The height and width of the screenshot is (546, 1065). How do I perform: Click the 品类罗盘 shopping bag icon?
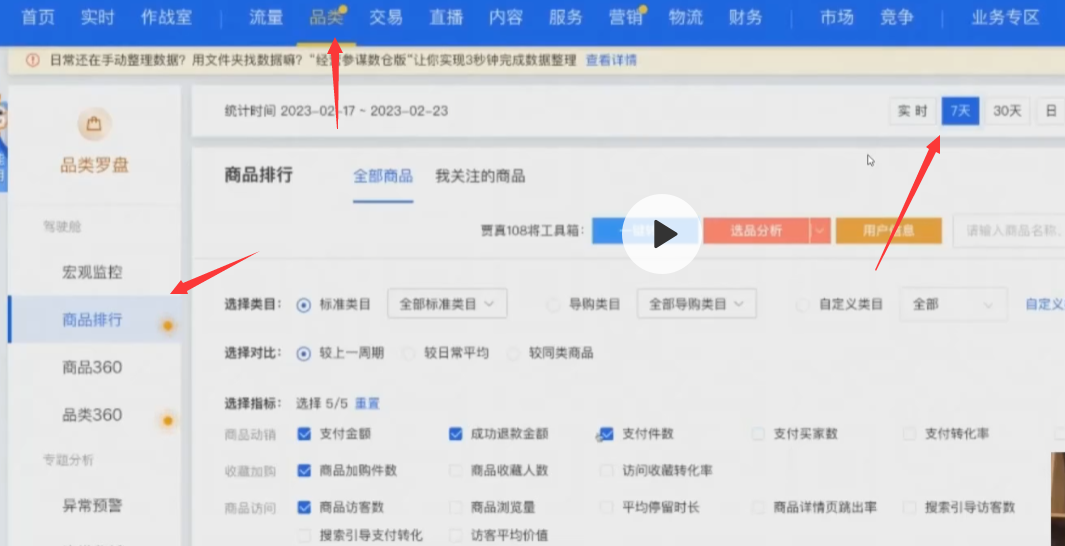point(94,125)
